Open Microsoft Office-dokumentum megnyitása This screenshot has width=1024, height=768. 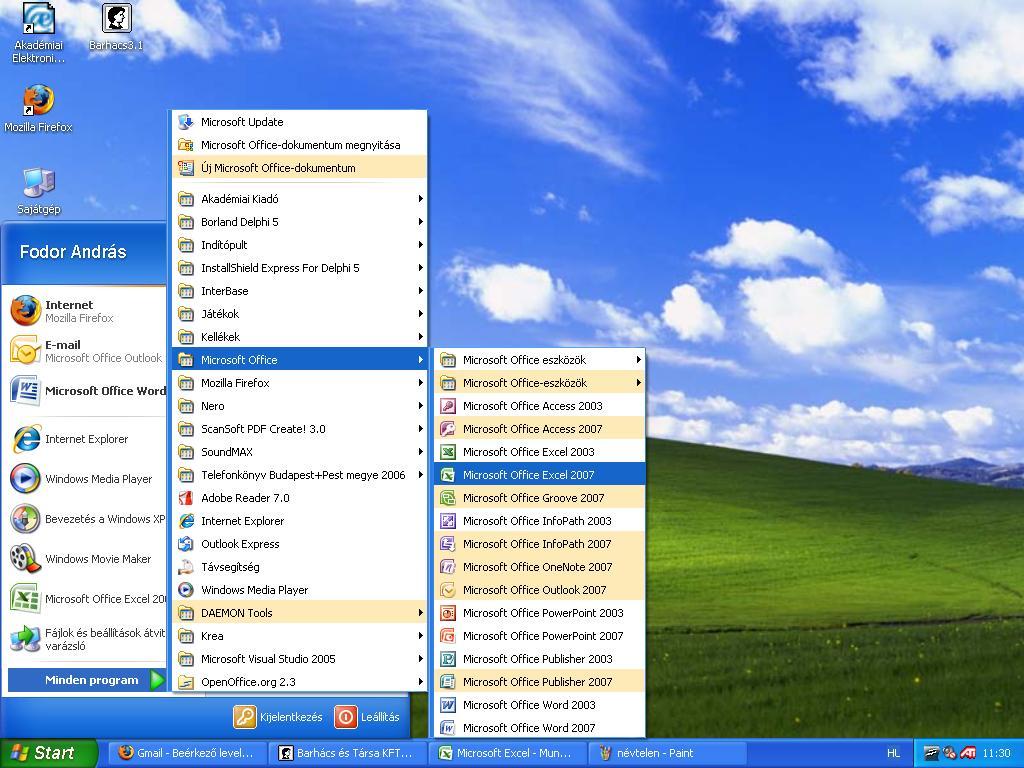(x=300, y=145)
